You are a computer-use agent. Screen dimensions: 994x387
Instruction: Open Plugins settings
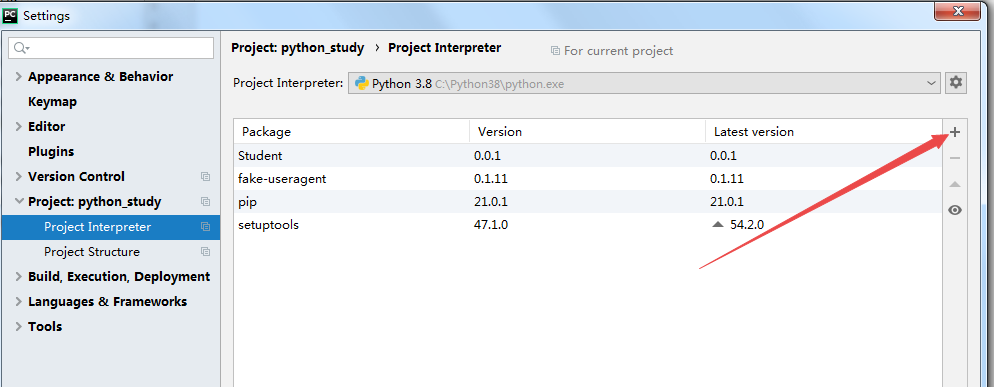[51, 152]
